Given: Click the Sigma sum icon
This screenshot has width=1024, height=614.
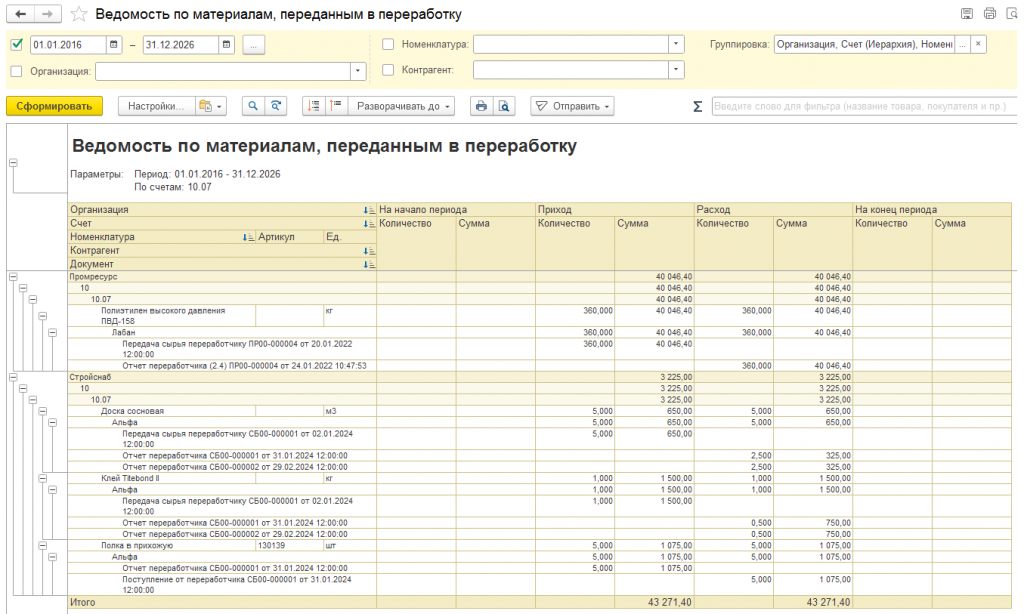Looking at the screenshot, I should point(697,106).
